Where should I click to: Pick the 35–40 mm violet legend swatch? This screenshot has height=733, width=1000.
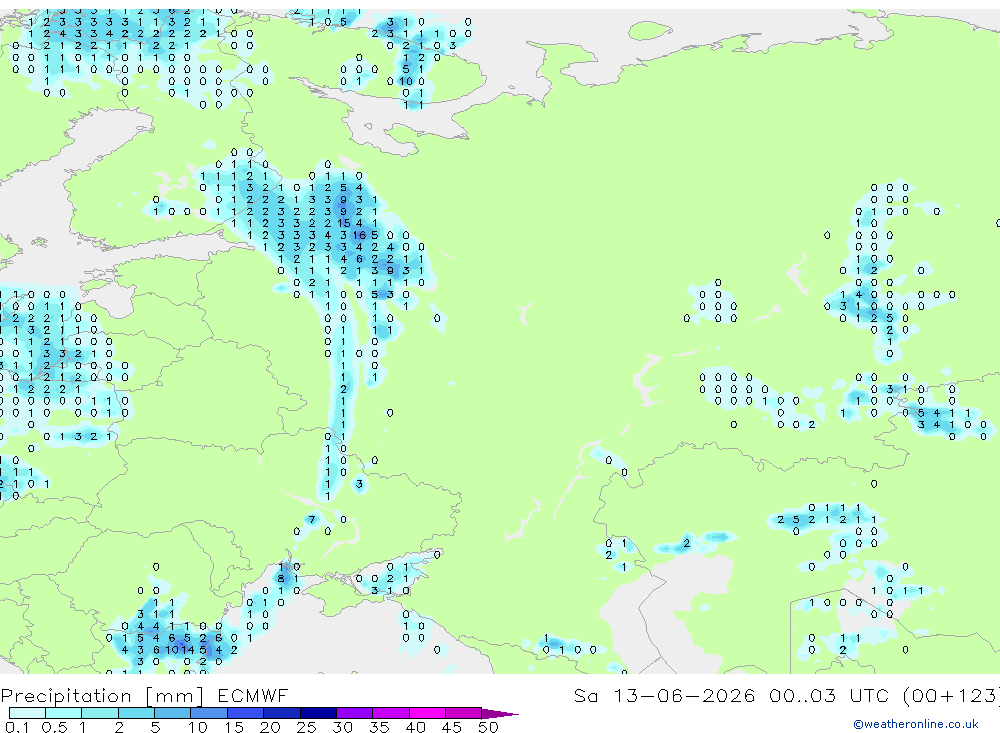pos(391,713)
